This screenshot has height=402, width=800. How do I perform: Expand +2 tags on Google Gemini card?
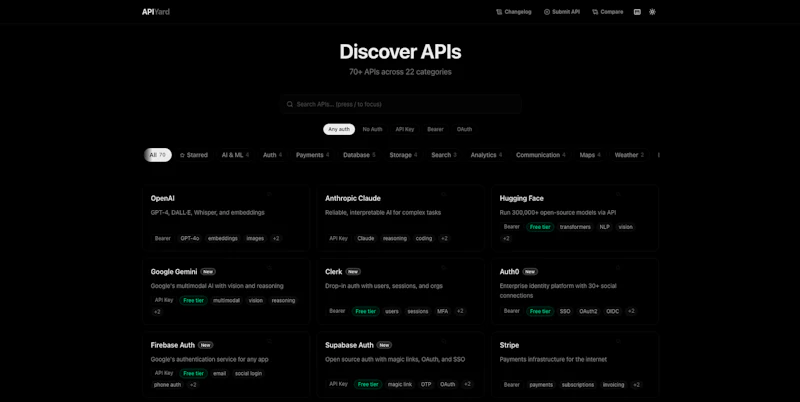(157, 312)
